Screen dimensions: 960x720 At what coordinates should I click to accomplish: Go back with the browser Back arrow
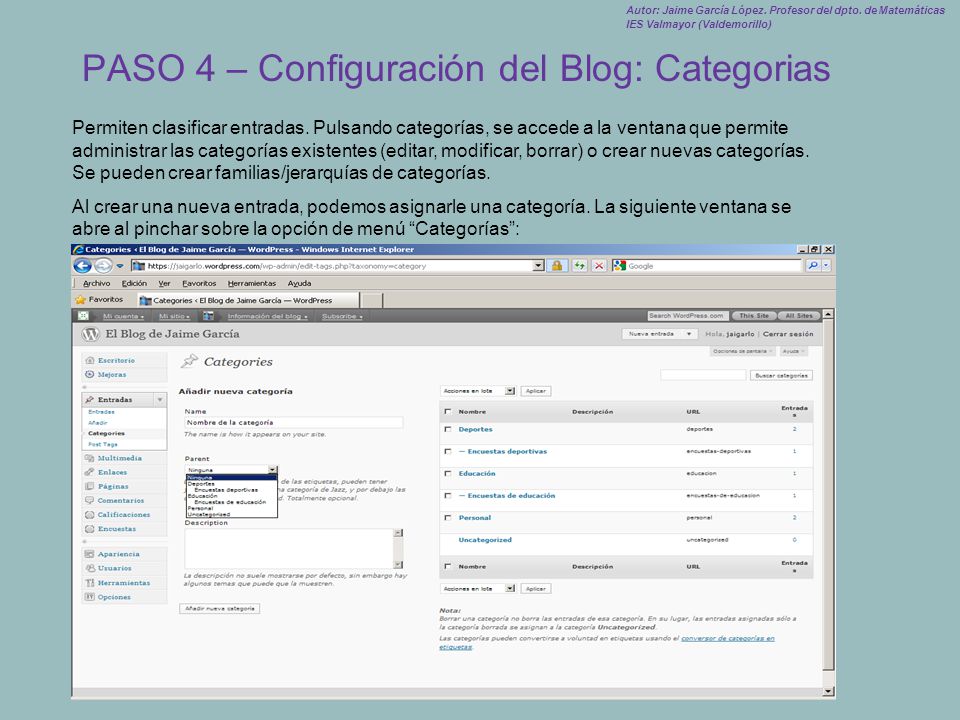pyautogui.click(x=83, y=266)
